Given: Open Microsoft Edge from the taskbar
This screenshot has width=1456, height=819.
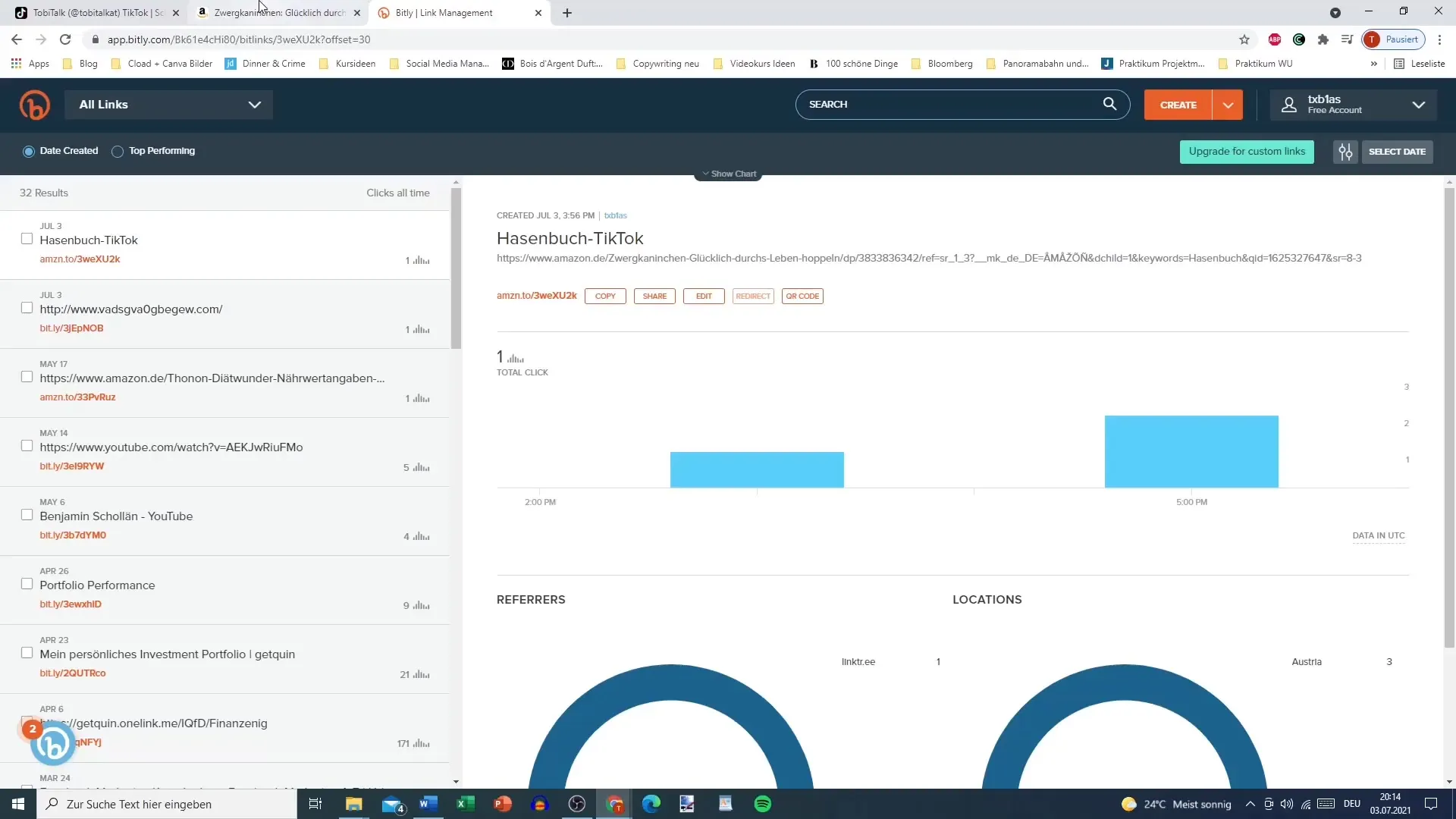Looking at the screenshot, I should coord(651,804).
